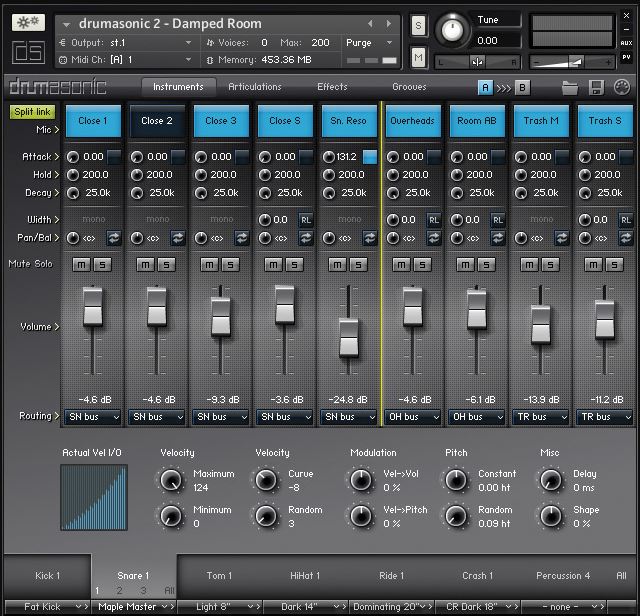Mute the Trash S channel

click(x=593, y=265)
